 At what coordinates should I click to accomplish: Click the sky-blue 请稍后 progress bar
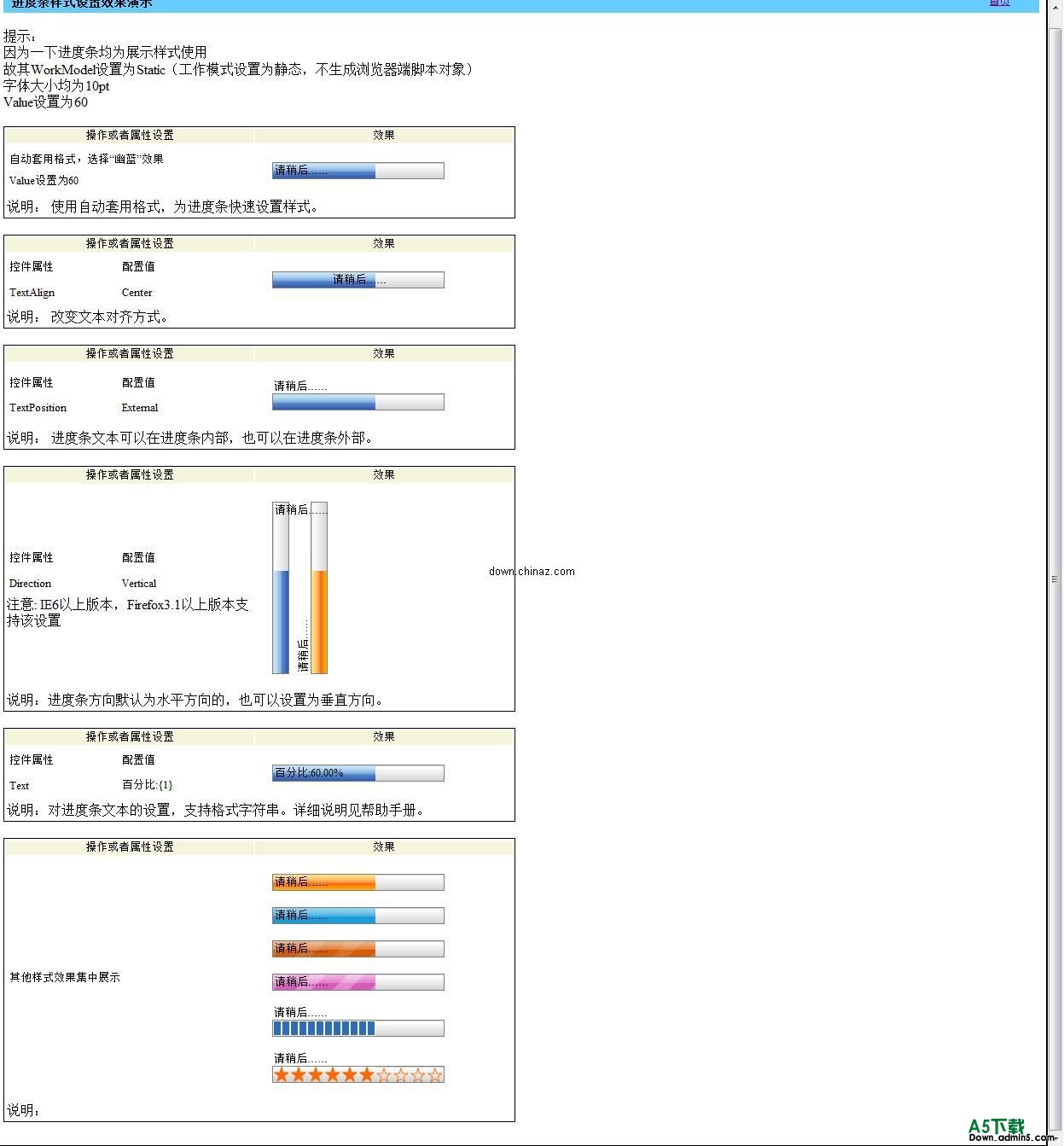pos(357,915)
